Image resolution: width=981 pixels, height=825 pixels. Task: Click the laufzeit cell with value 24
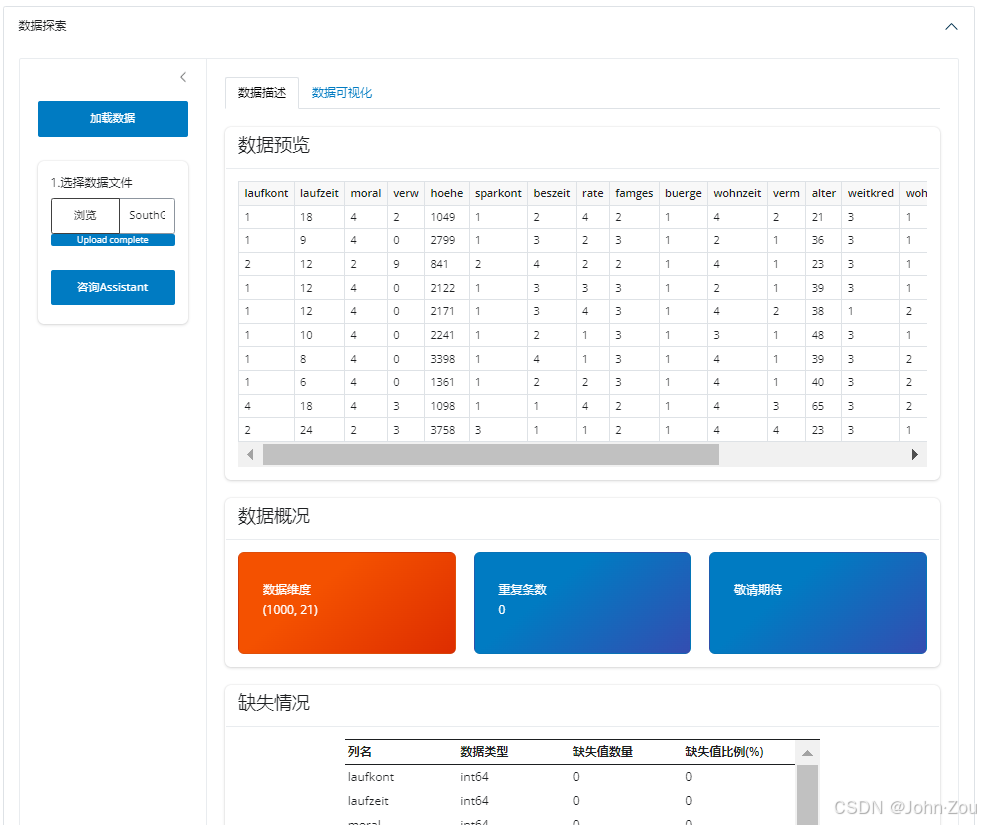(319, 430)
